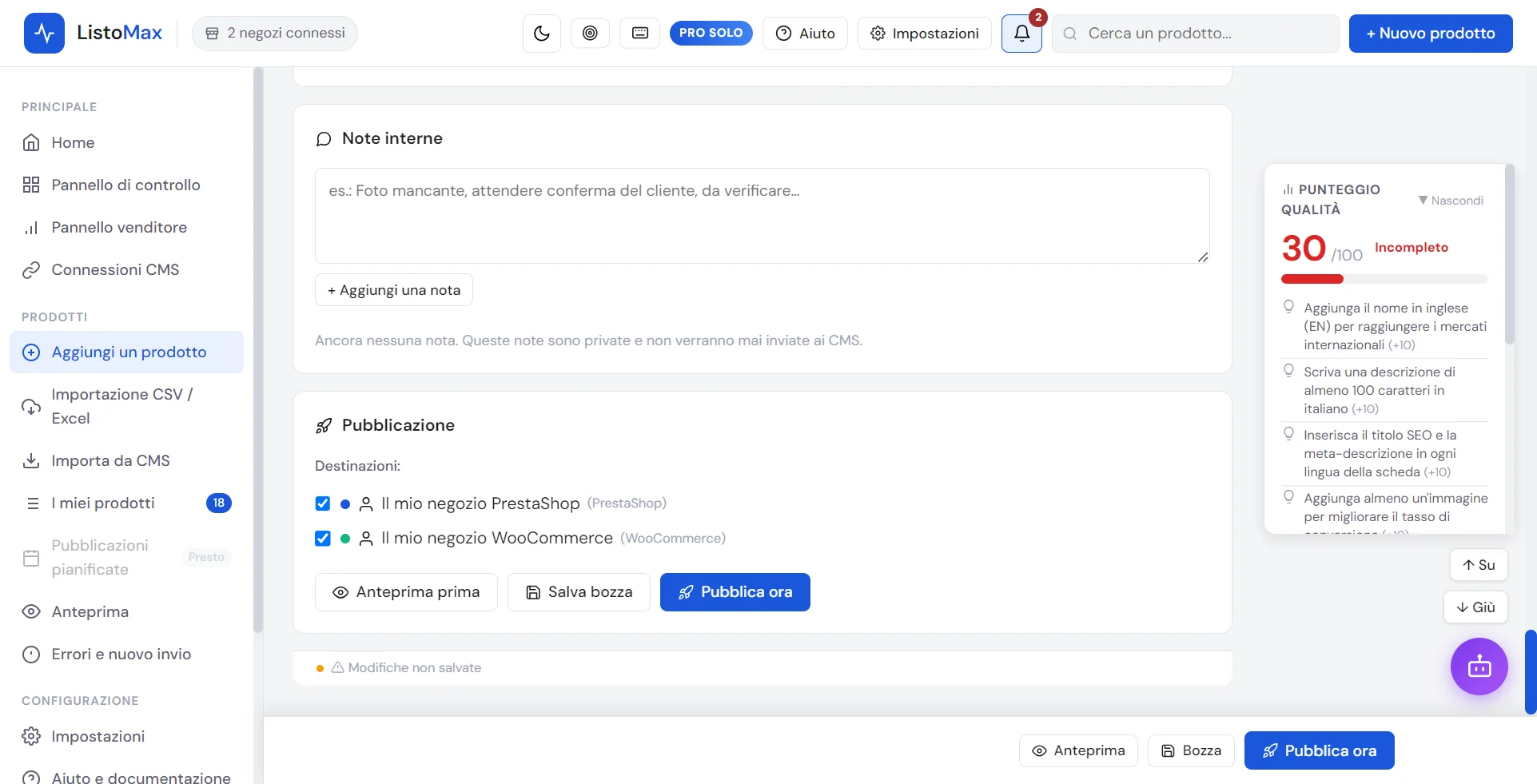Click the target focus icon in header
The width and height of the screenshot is (1537, 784).
click(590, 34)
